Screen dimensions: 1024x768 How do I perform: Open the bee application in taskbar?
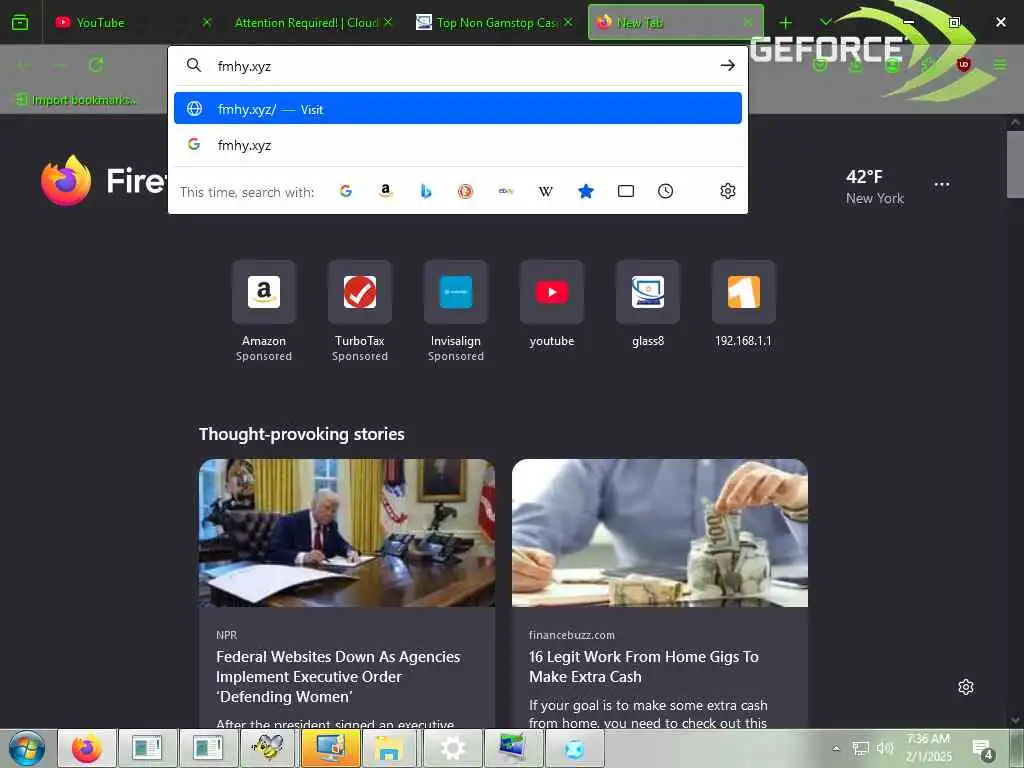(x=269, y=748)
